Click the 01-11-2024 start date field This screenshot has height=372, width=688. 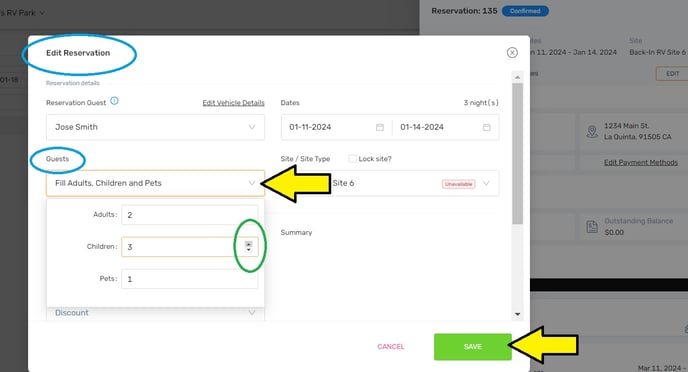(x=337, y=127)
